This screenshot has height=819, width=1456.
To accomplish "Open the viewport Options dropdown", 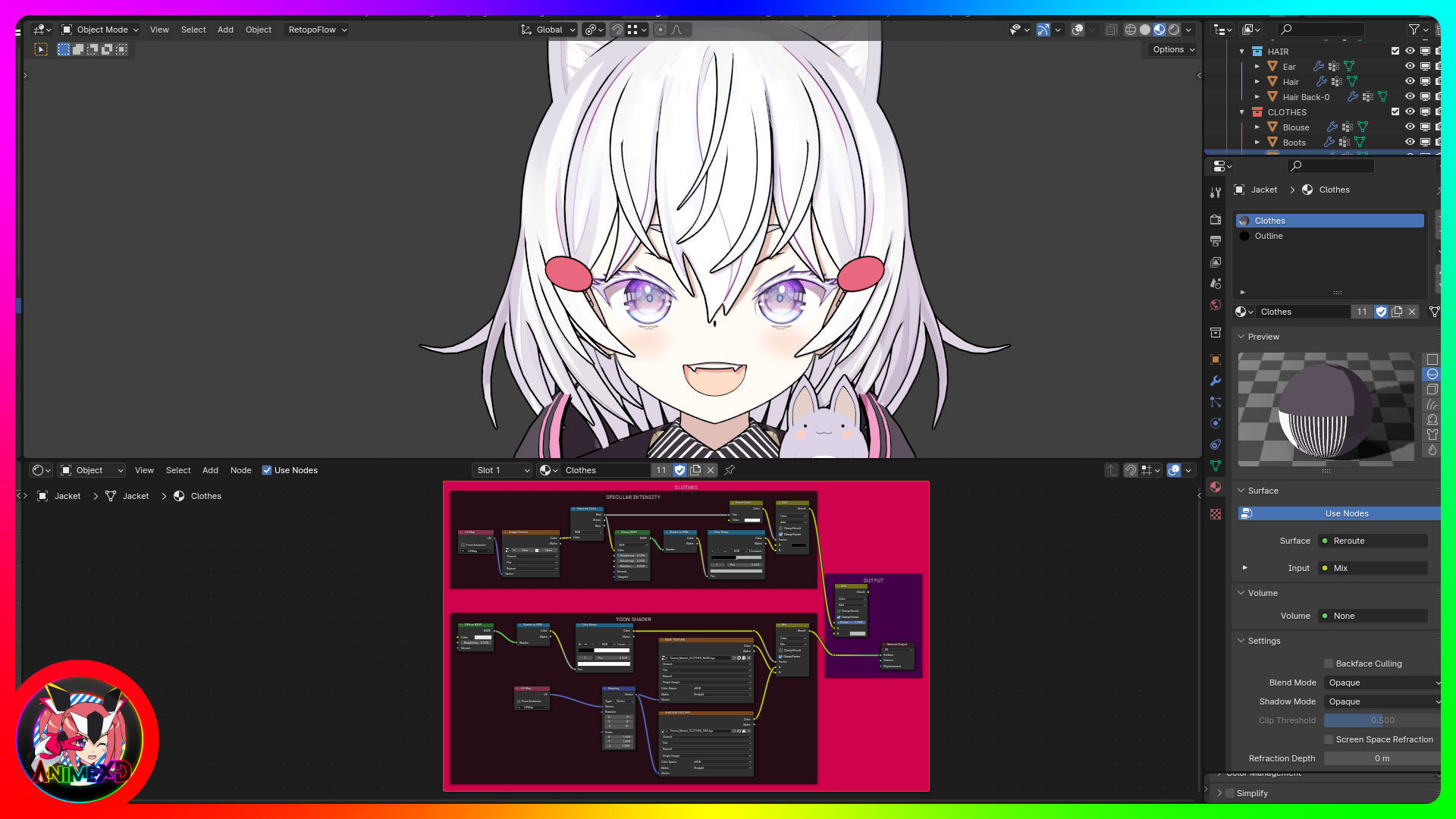I will point(1174,49).
